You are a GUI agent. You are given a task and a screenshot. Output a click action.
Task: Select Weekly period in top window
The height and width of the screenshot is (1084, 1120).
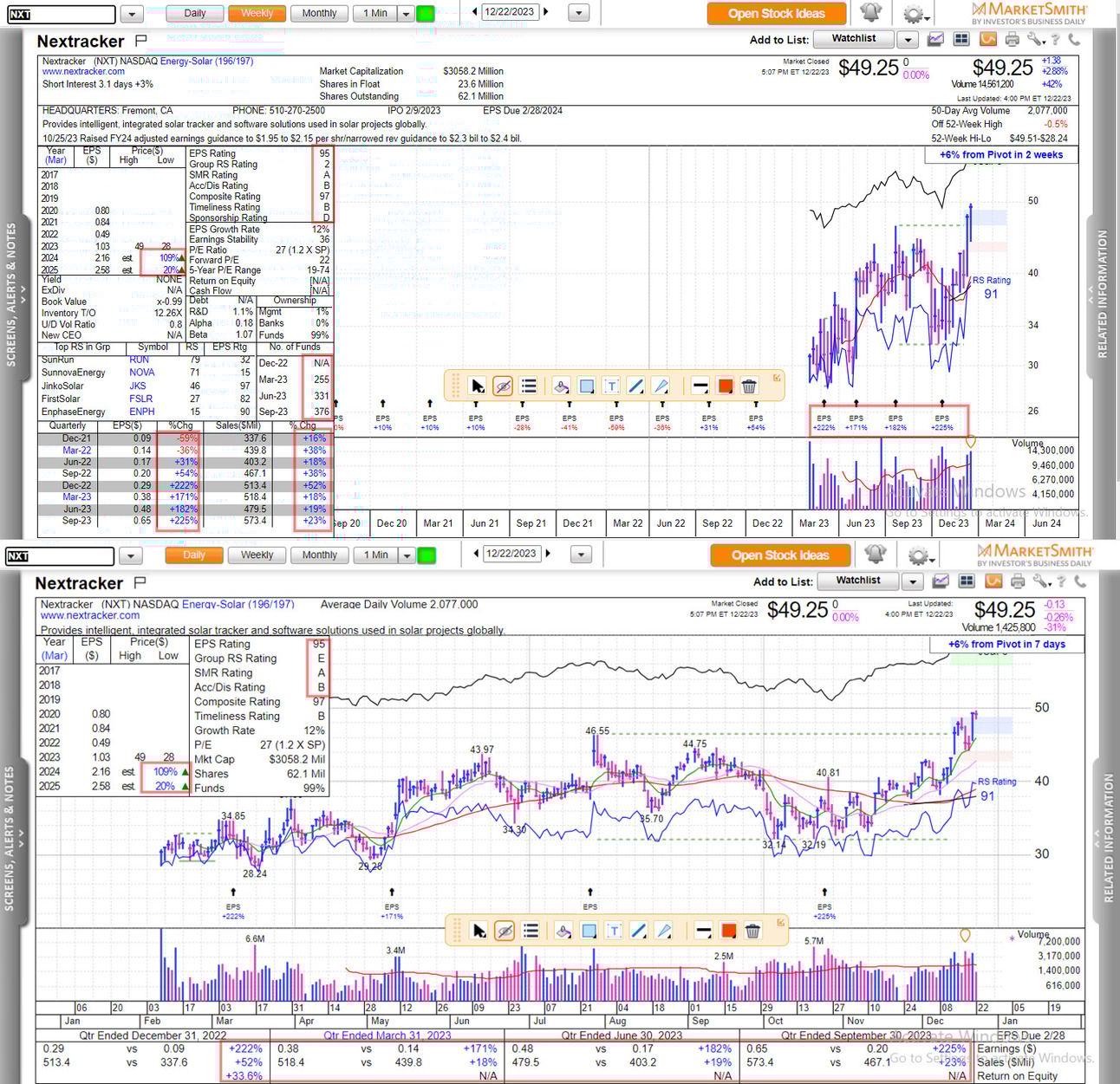tap(257, 13)
